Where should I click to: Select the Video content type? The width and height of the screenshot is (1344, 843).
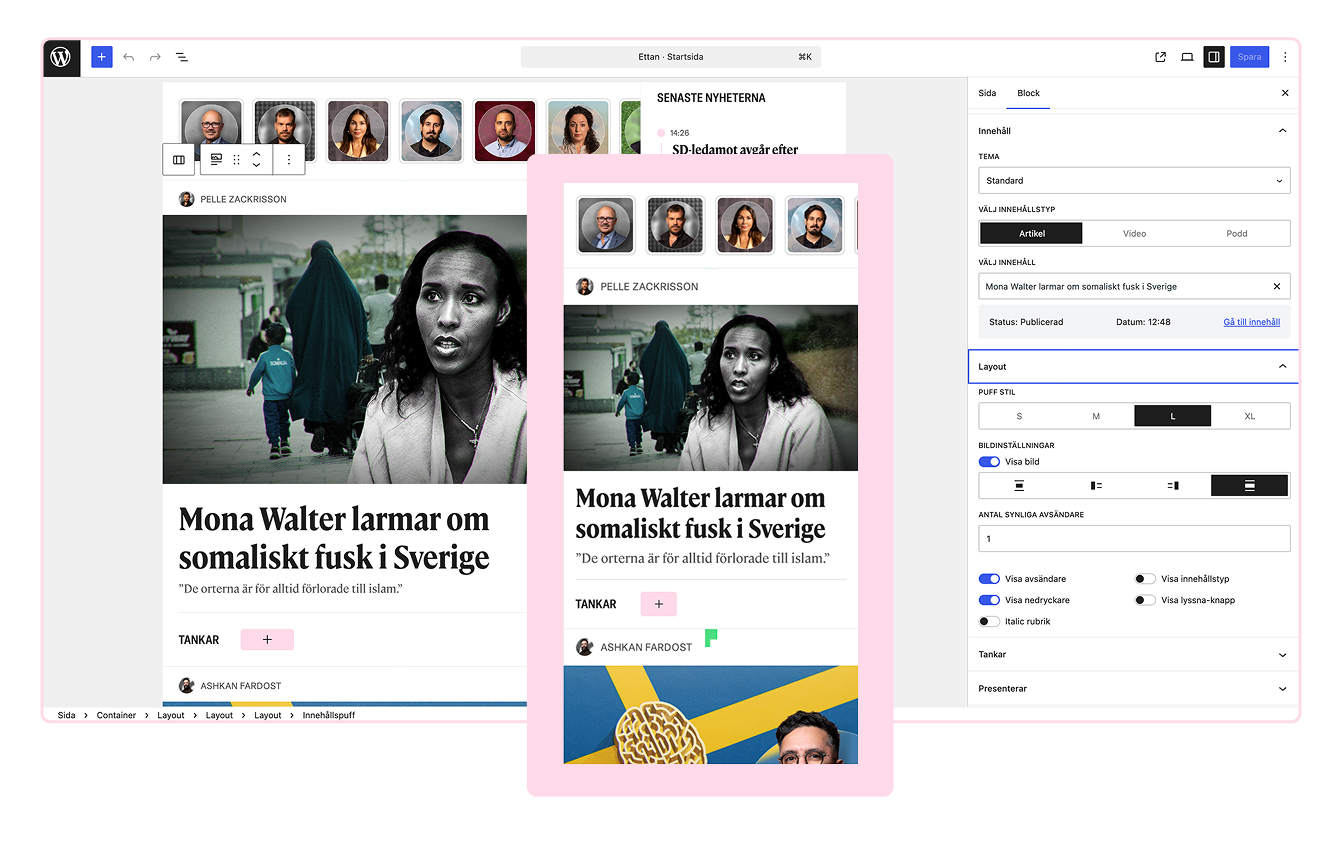click(1134, 234)
